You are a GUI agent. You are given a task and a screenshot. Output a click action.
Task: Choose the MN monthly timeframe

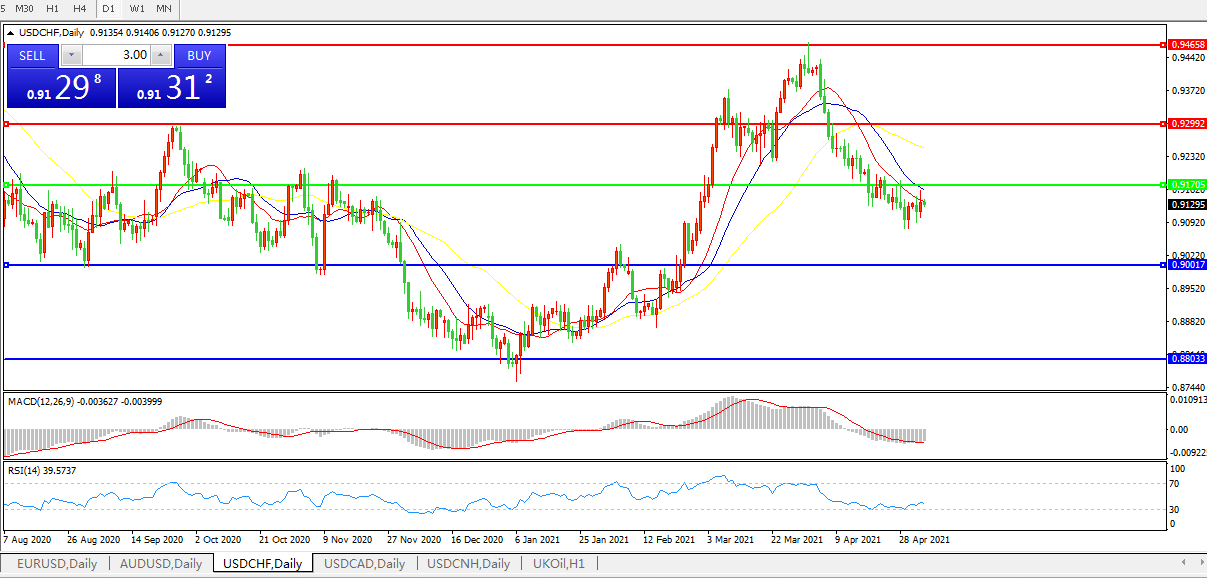[x=164, y=9]
